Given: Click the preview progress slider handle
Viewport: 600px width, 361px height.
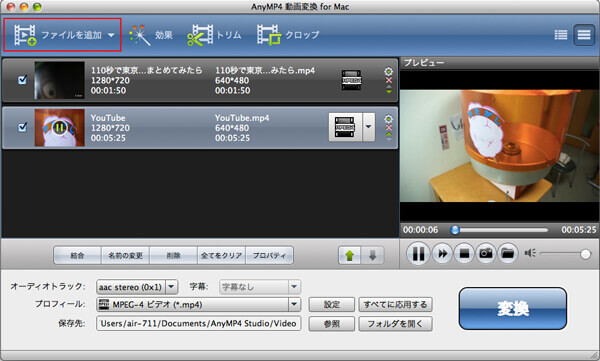Looking at the screenshot, I should (455, 230).
